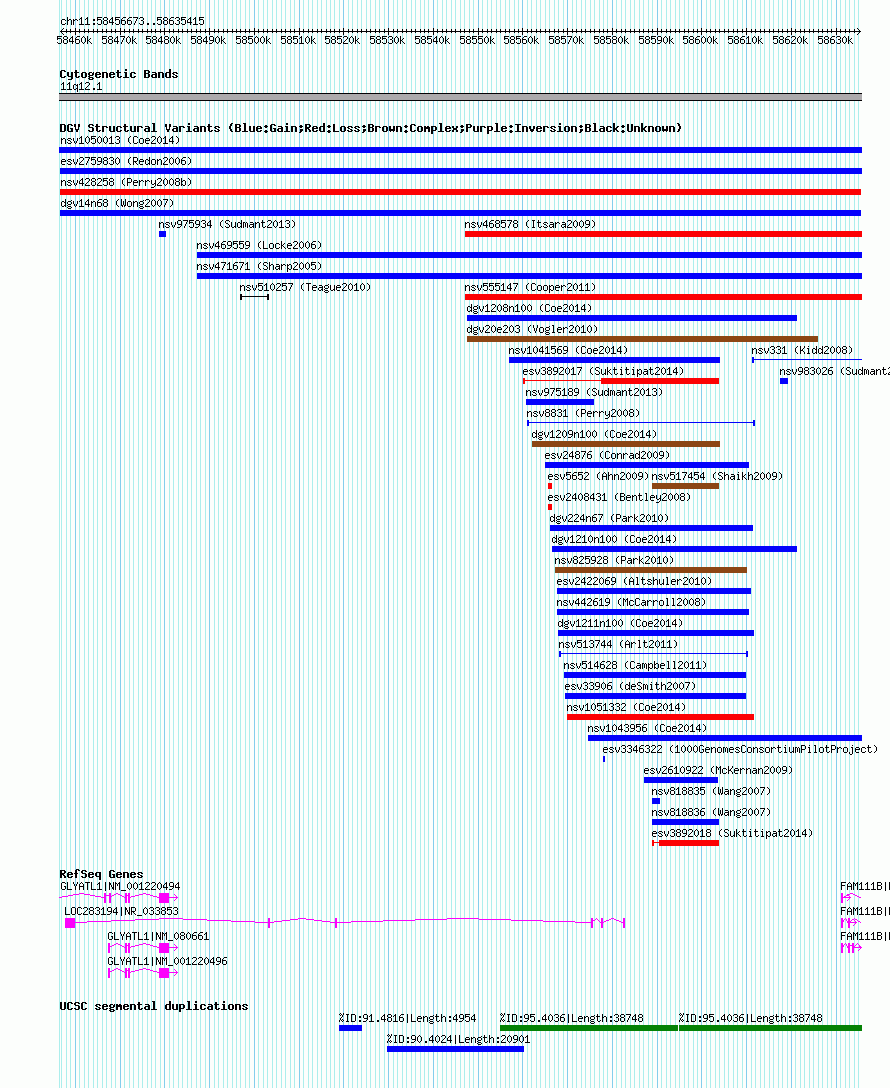This screenshot has height=1088, width=890.
Task: Click esv3892017 (Suktitipat2014) label
Action: [603, 371]
